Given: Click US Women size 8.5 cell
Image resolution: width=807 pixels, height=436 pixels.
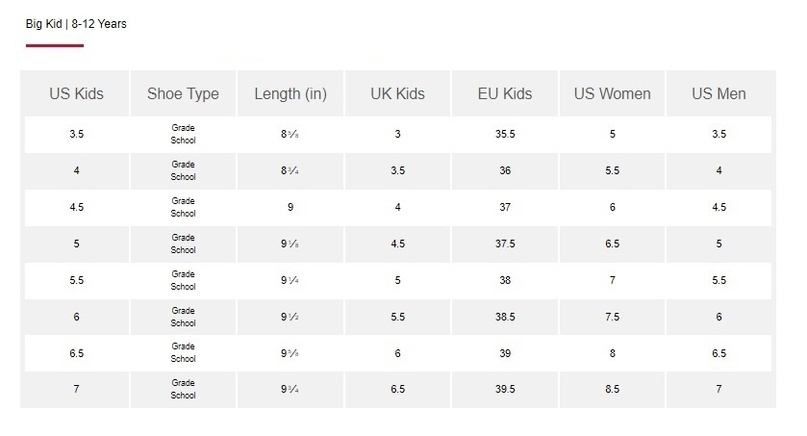Looking at the screenshot, I should pos(612,388).
